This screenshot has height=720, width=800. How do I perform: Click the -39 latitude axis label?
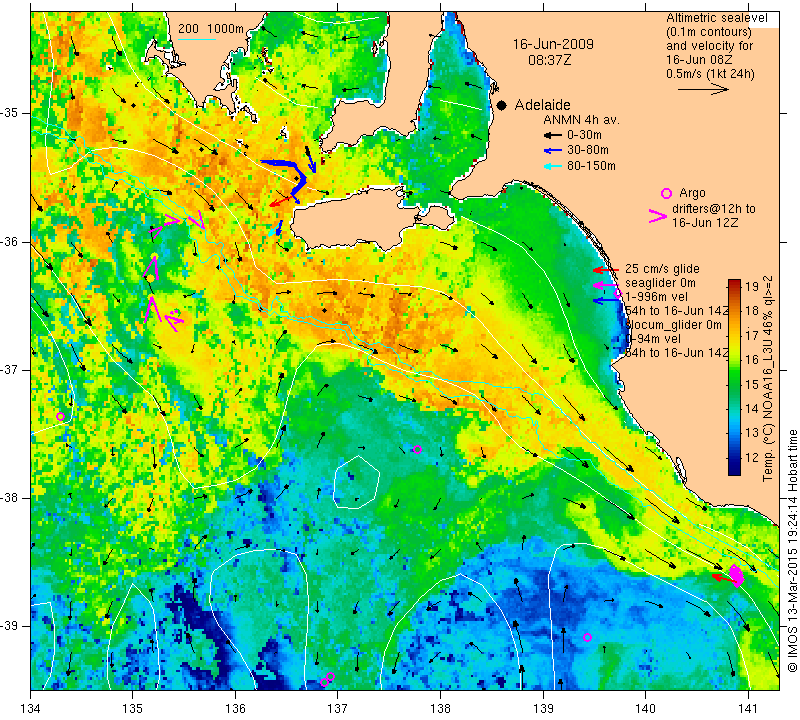point(10,626)
